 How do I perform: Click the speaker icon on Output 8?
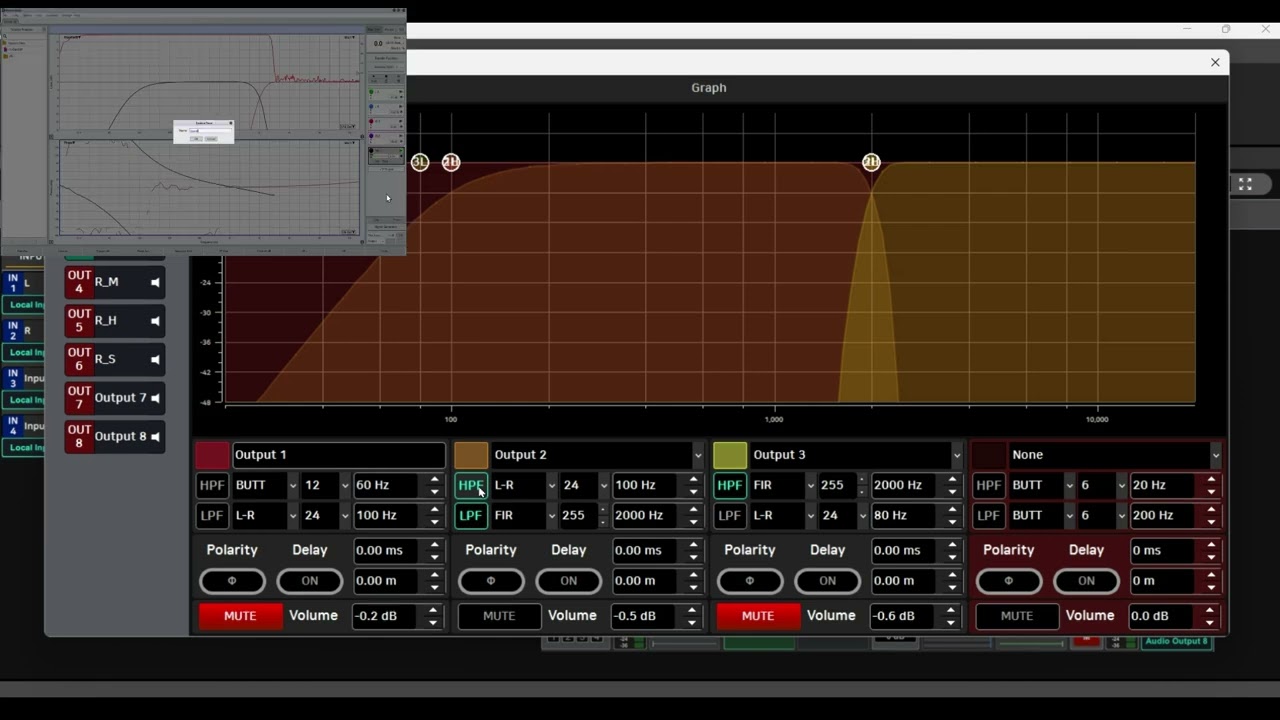click(x=155, y=437)
